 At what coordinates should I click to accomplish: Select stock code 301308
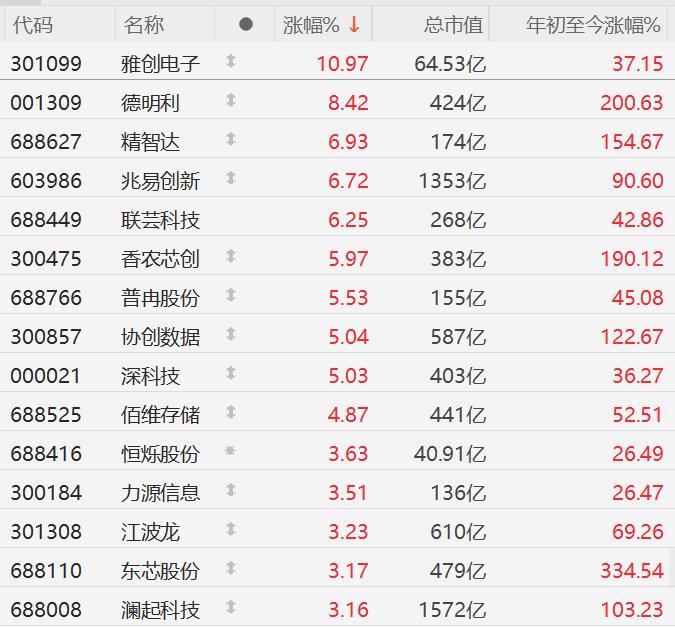click(46, 532)
